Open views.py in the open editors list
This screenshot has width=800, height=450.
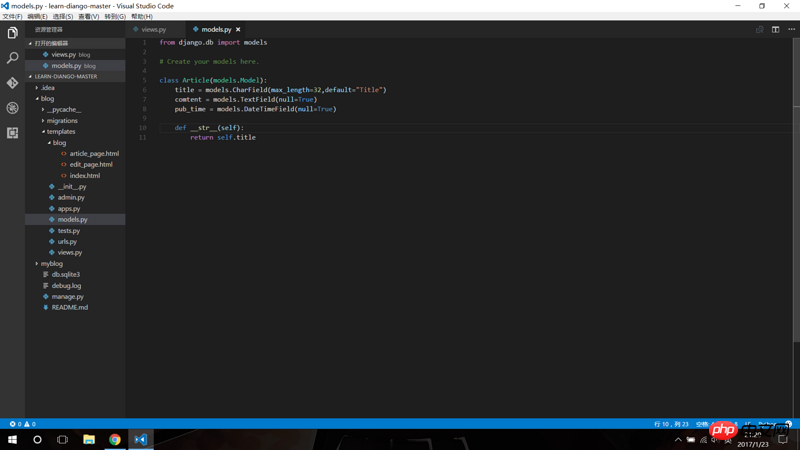[75, 55]
